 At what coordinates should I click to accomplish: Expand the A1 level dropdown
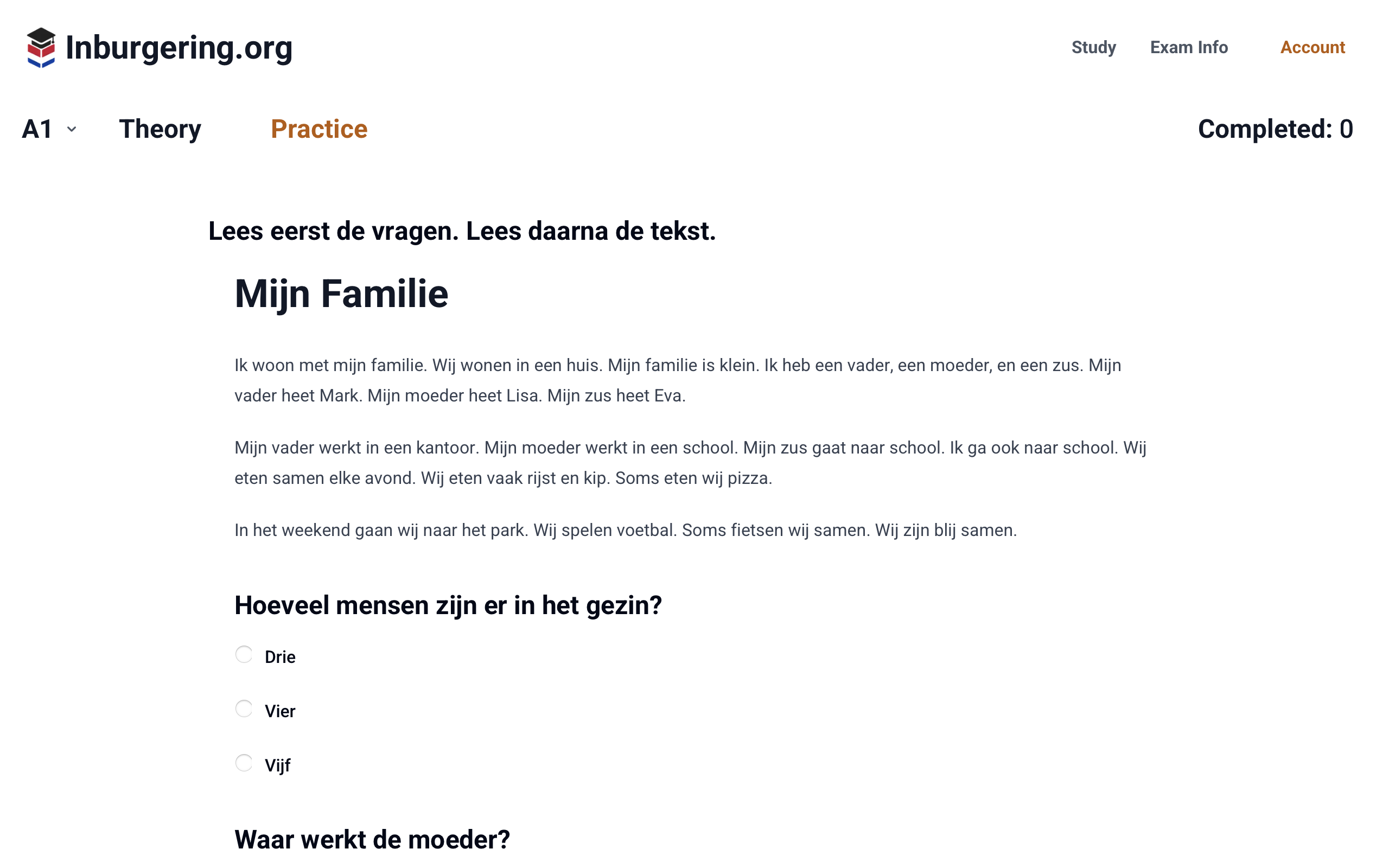click(x=38, y=129)
